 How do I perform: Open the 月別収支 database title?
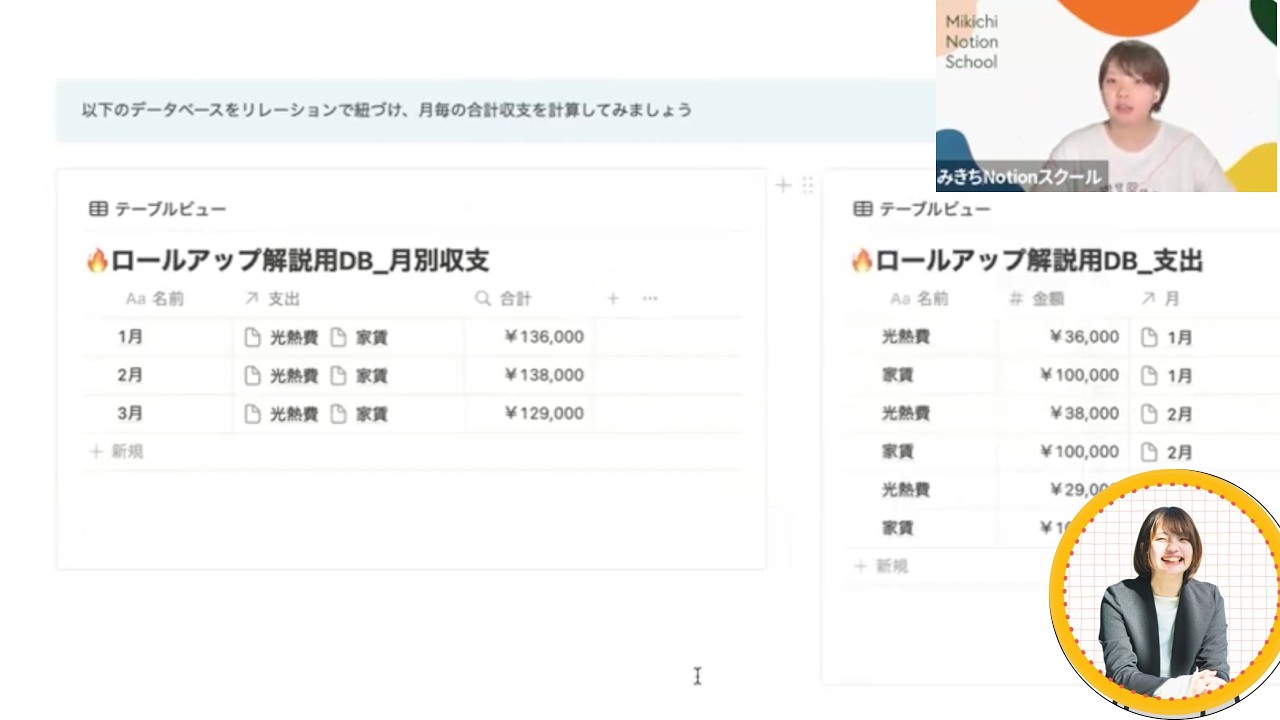(300, 261)
